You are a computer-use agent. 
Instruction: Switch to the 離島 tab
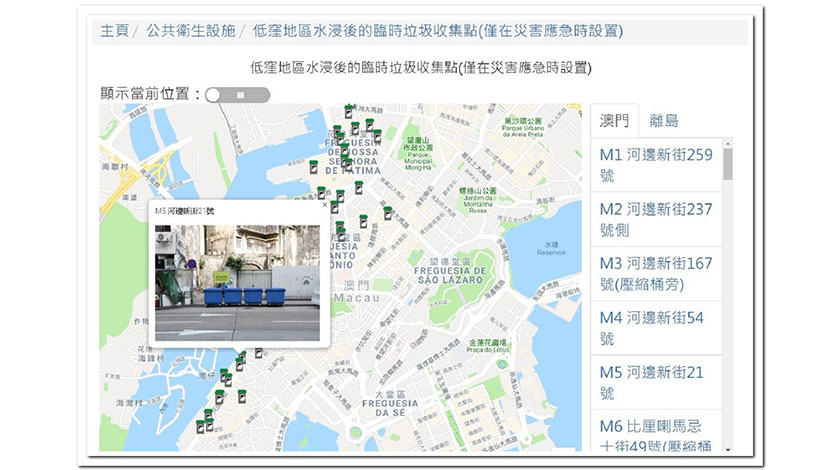point(663,121)
